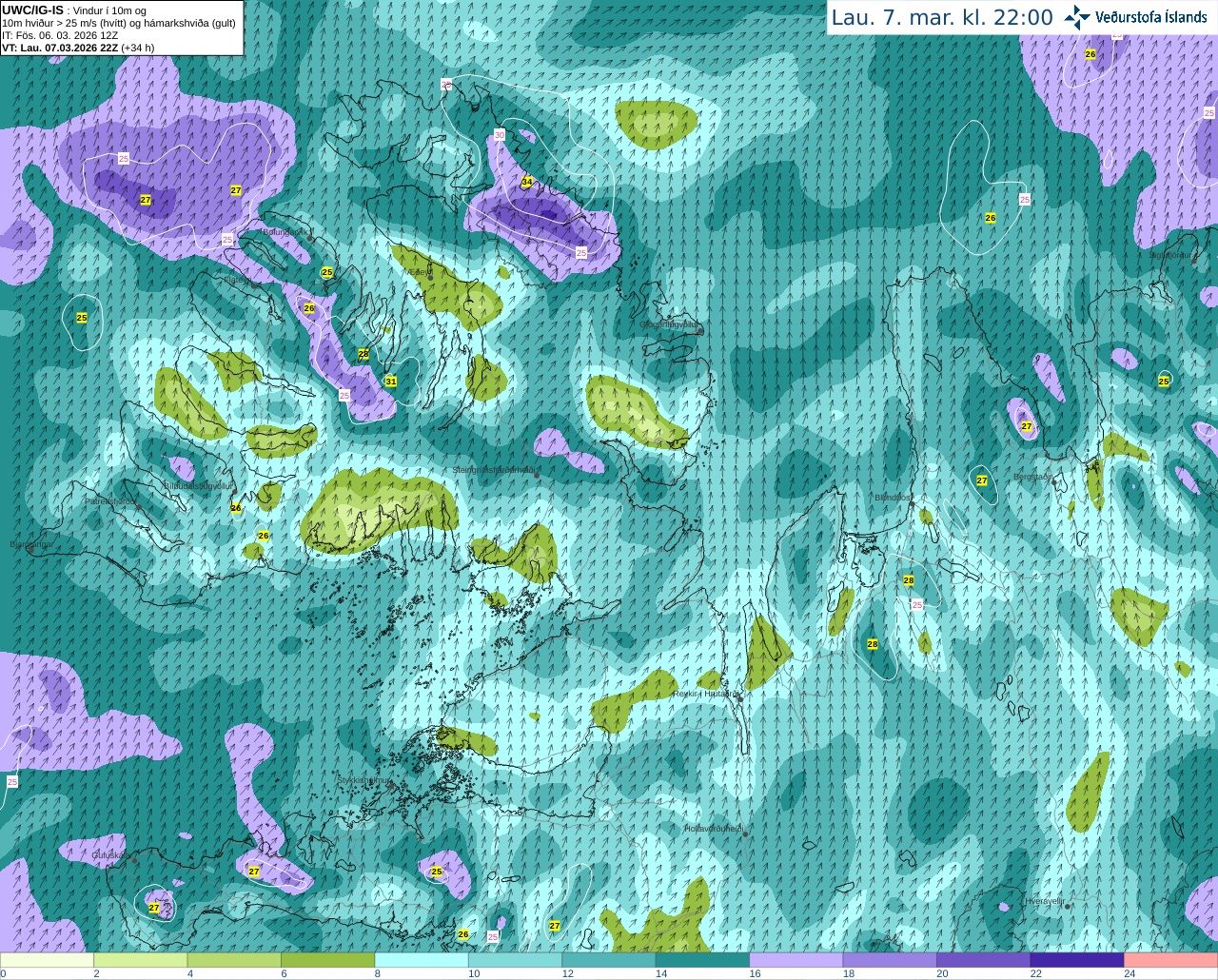Image resolution: width=1218 pixels, height=980 pixels.
Task: Click the legend scale value 16
Action: (x=754, y=973)
